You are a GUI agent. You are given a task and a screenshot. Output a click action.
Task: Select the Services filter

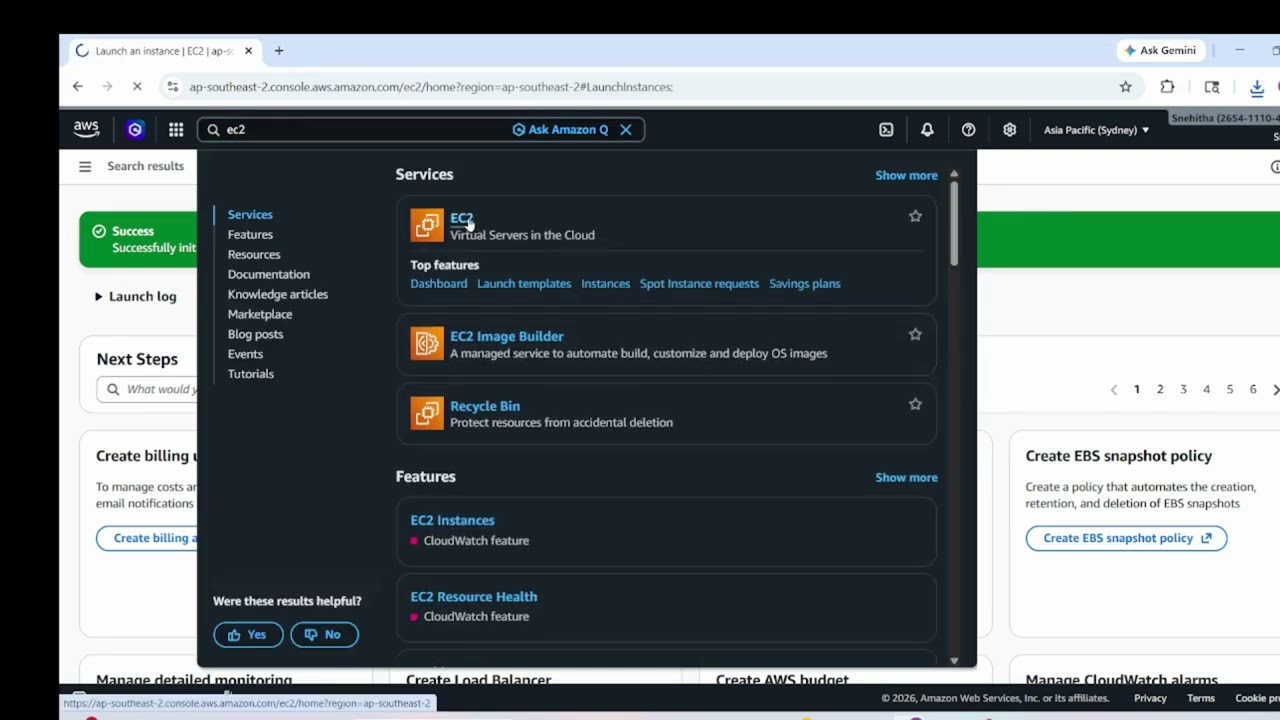[x=250, y=214]
